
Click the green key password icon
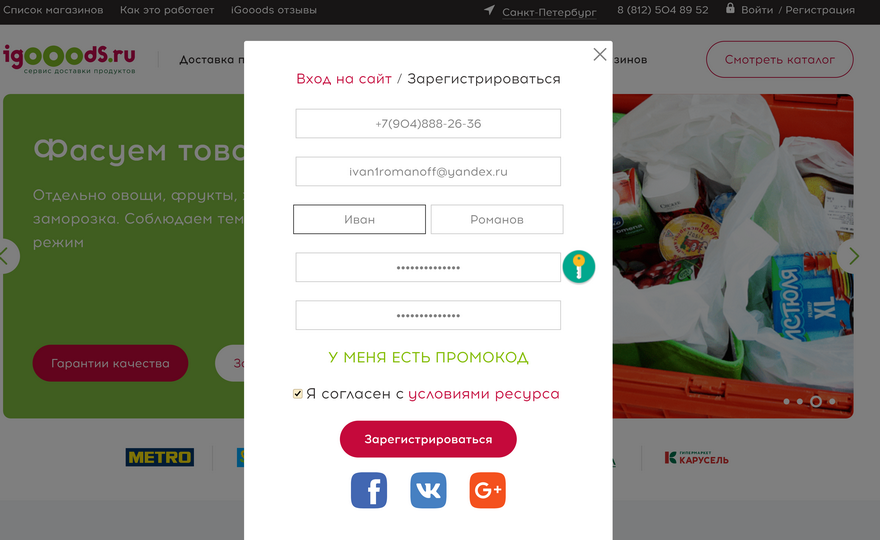(579, 267)
